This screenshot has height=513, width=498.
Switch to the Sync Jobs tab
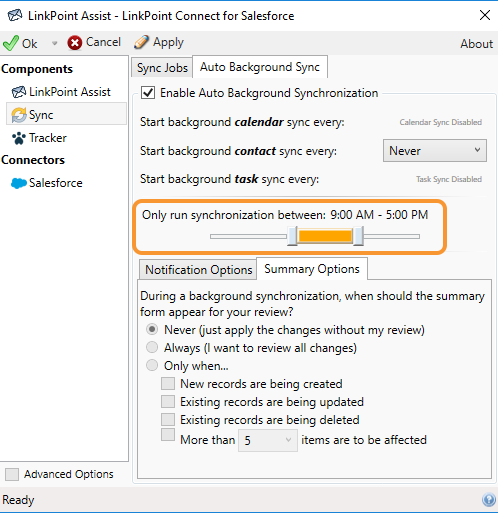point(162,68)
